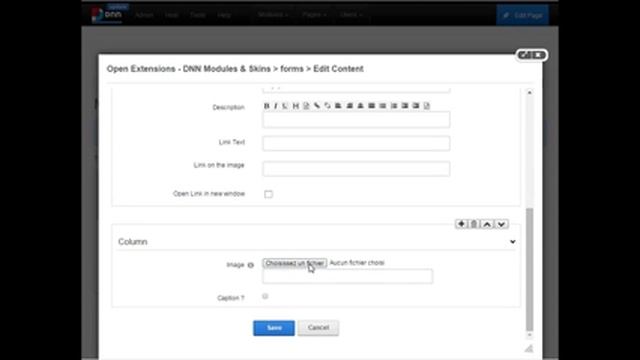Toggle the Caption checkbox
The height and width of the screenshot is (360, 640).
265,296
